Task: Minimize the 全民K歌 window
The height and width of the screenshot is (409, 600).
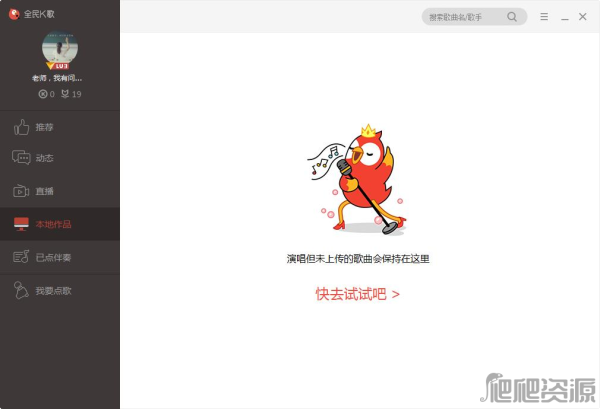Action: [564, 17]
